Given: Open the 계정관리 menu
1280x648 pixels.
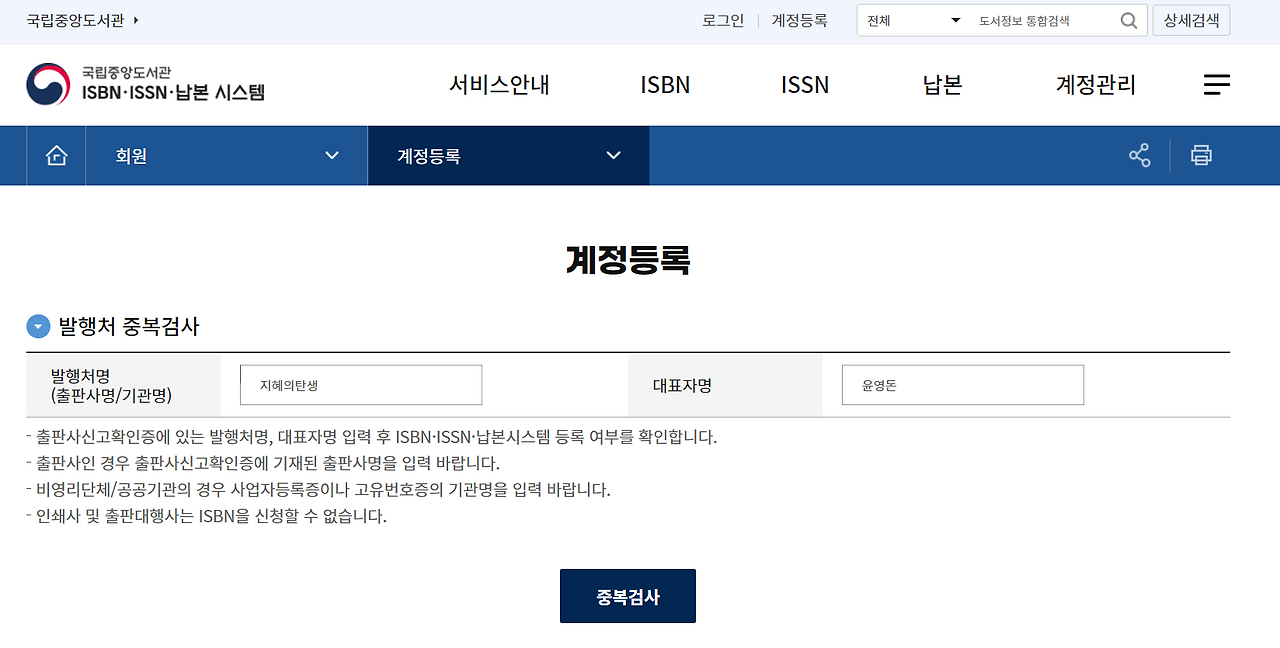Looking at the screenshot, I should coord(1094,85).
